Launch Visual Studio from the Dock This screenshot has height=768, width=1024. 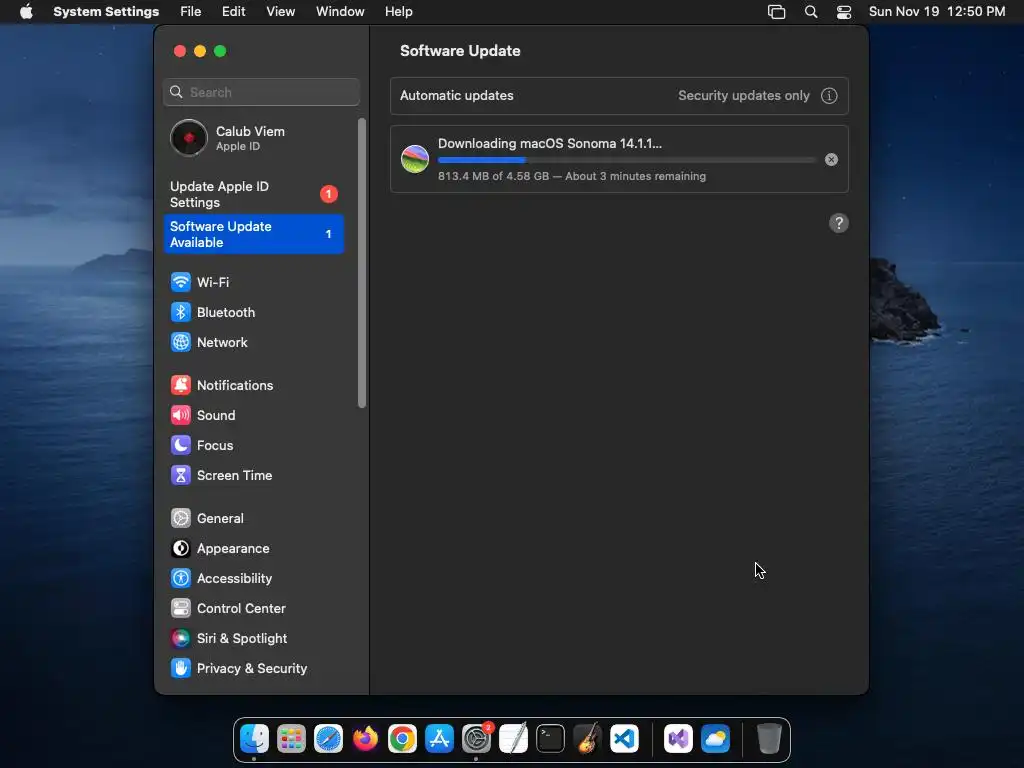[679, 739]
